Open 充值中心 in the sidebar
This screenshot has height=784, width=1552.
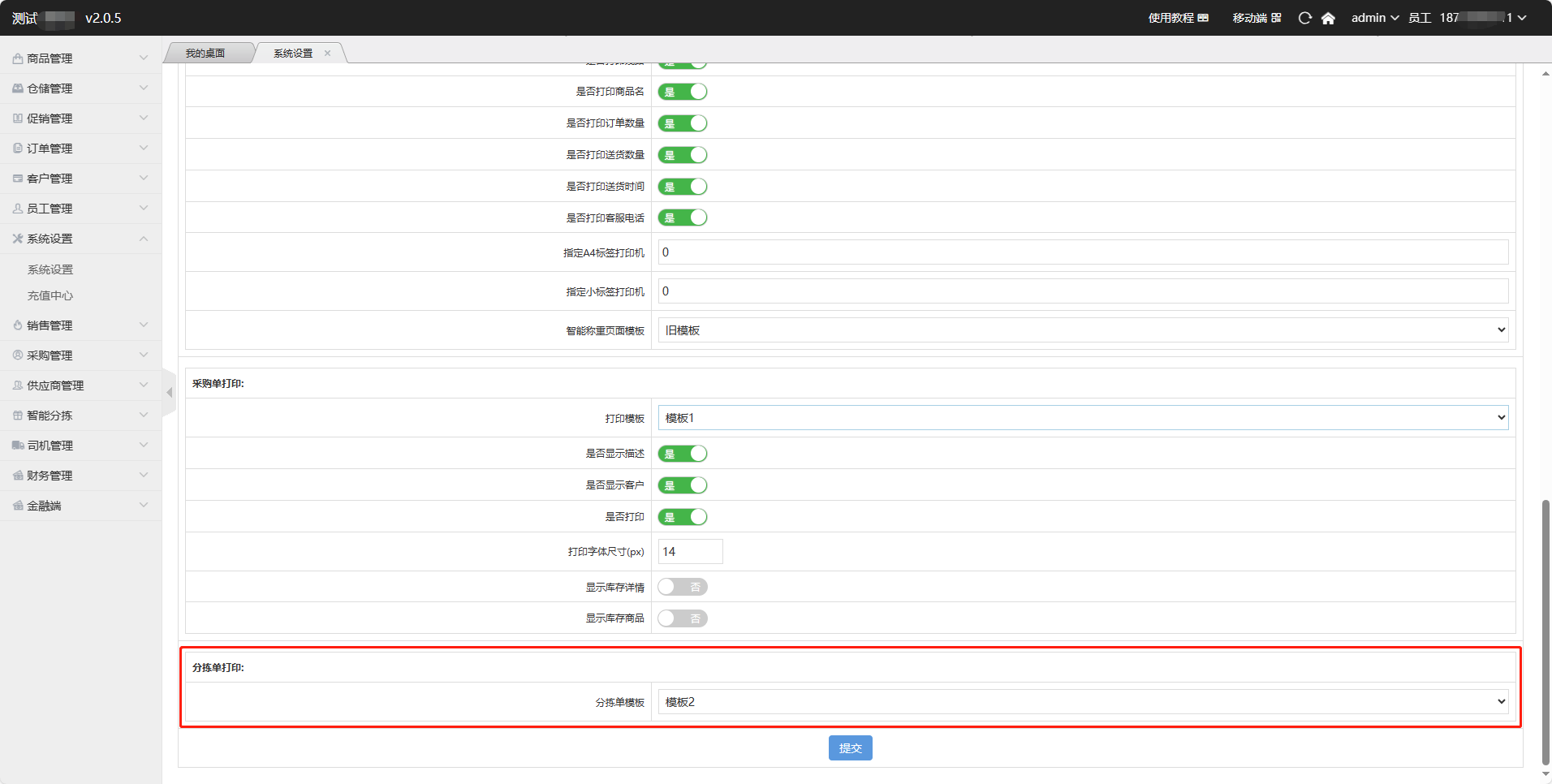coord(50,296)
